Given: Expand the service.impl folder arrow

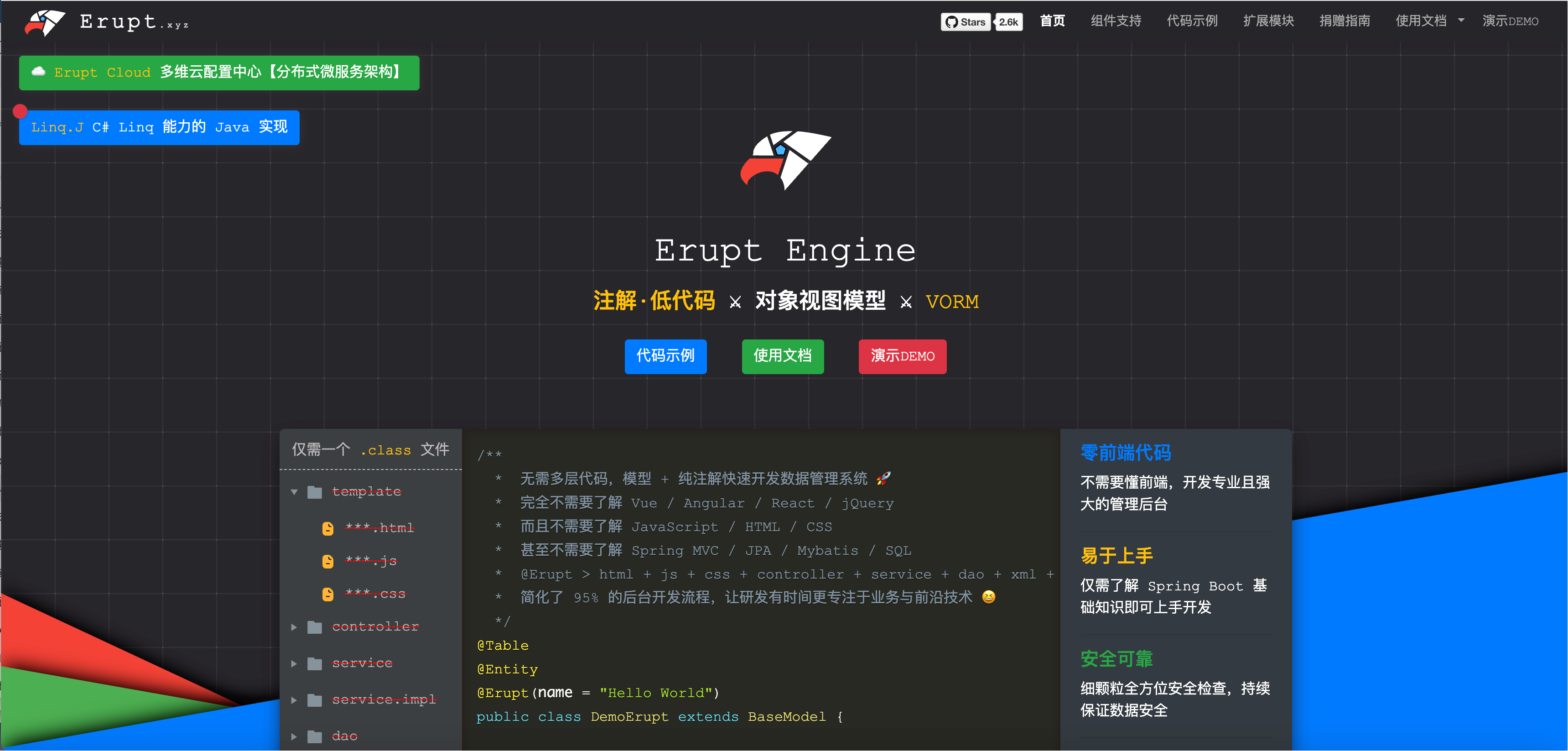Looking at the screenshot, I should tap(295, 700).
